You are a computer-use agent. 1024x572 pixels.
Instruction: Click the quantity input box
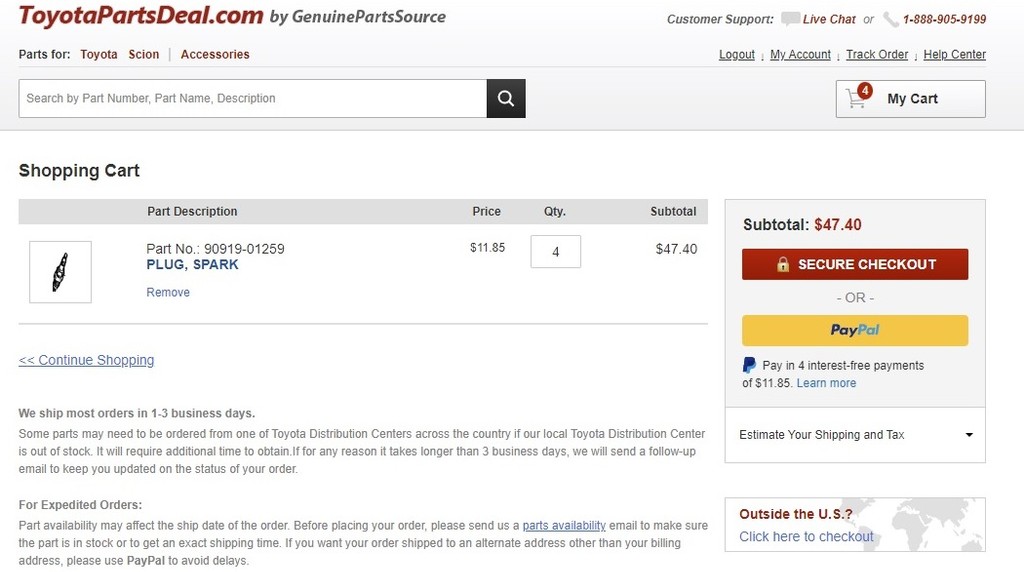coord(556,252)
